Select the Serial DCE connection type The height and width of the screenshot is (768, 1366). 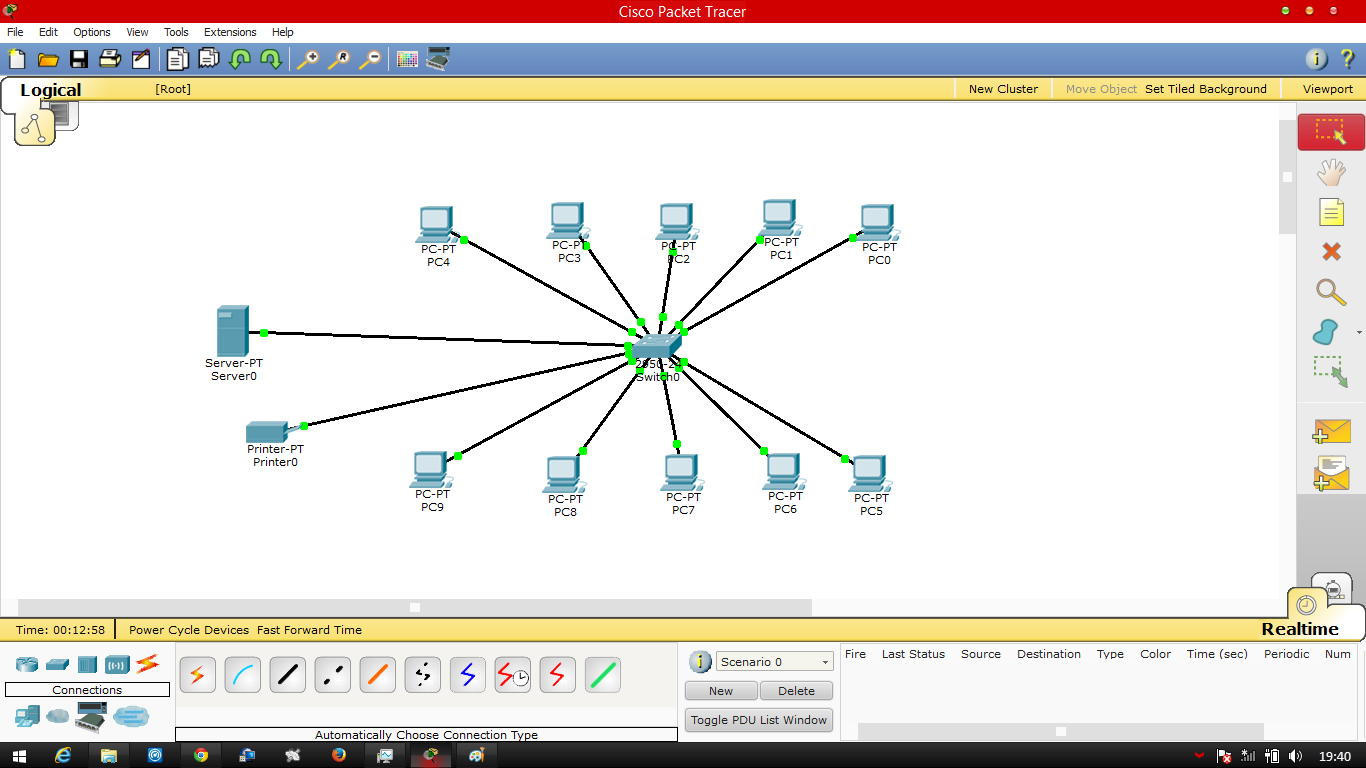[512, 675]
